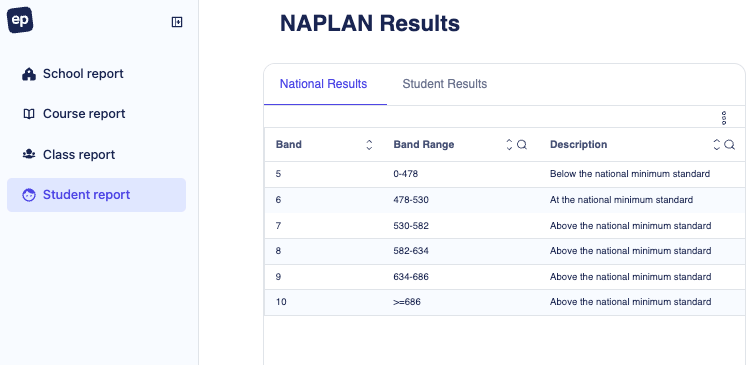Viewport: 756px width, 365px height.
Task: Sort by Band Range arrows
Action: tap(509, 145)
